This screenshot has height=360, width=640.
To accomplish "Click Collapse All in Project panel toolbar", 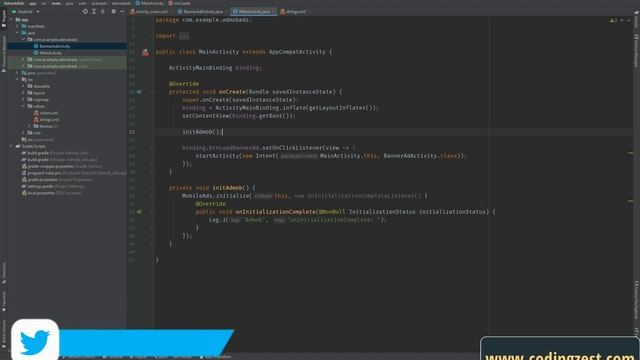I will tap(102, 11).
